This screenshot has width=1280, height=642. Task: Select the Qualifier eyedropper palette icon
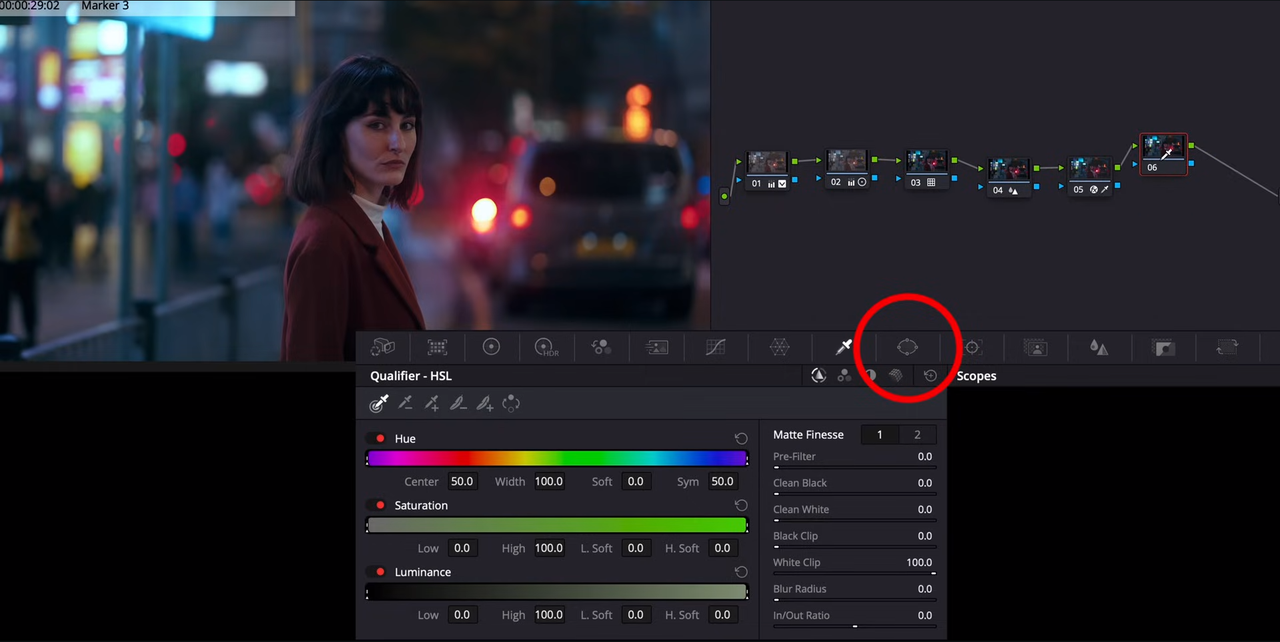click(x=844, y=347)
